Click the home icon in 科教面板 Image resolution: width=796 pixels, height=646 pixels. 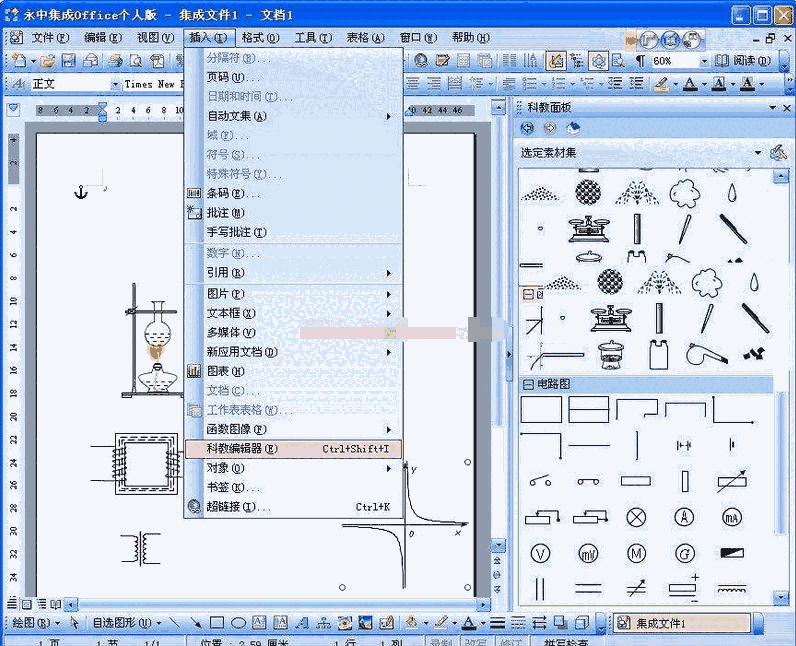click(x=573, y=128)
